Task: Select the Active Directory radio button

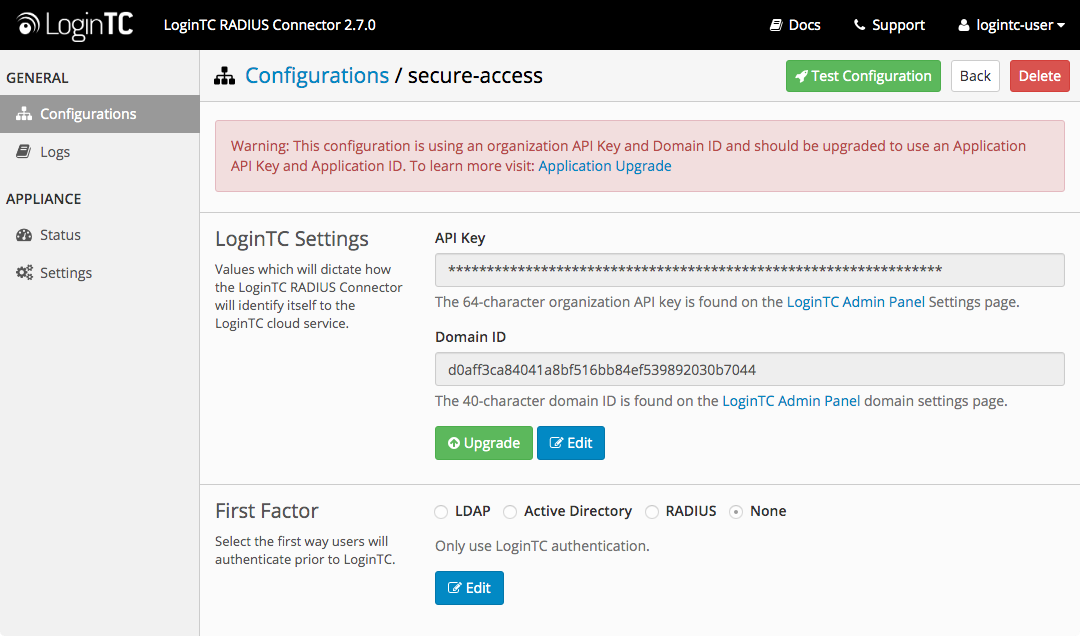Action: [510, 512]
